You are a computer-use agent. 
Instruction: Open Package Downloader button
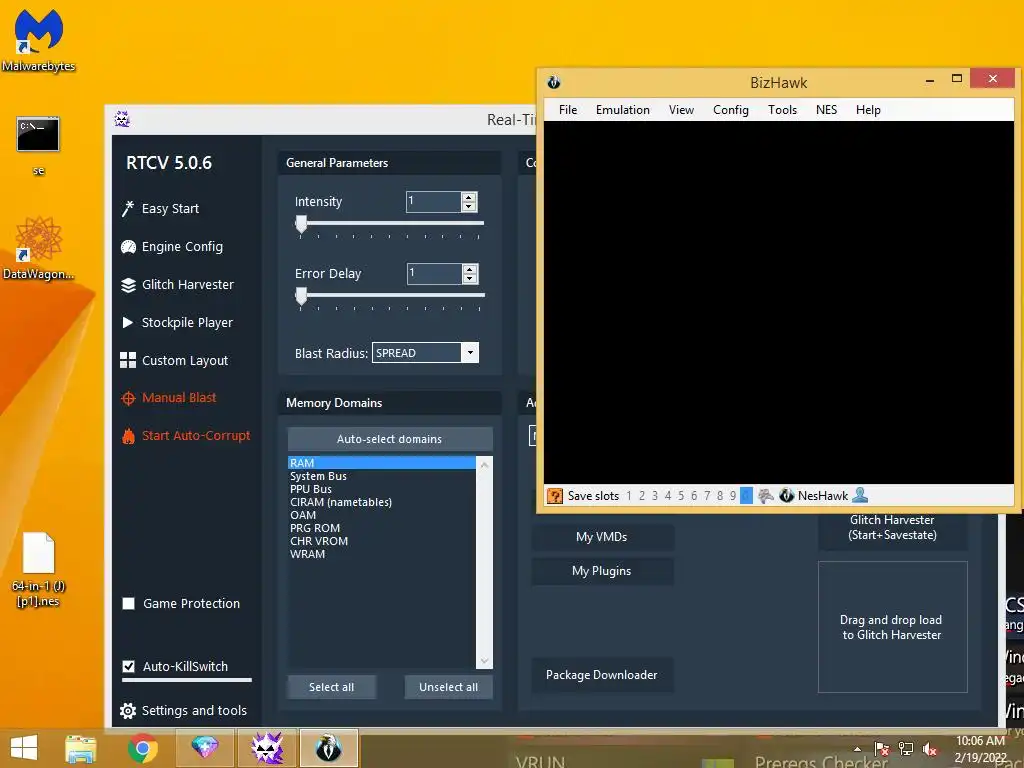pyautogui.click(x=601, y=675)
